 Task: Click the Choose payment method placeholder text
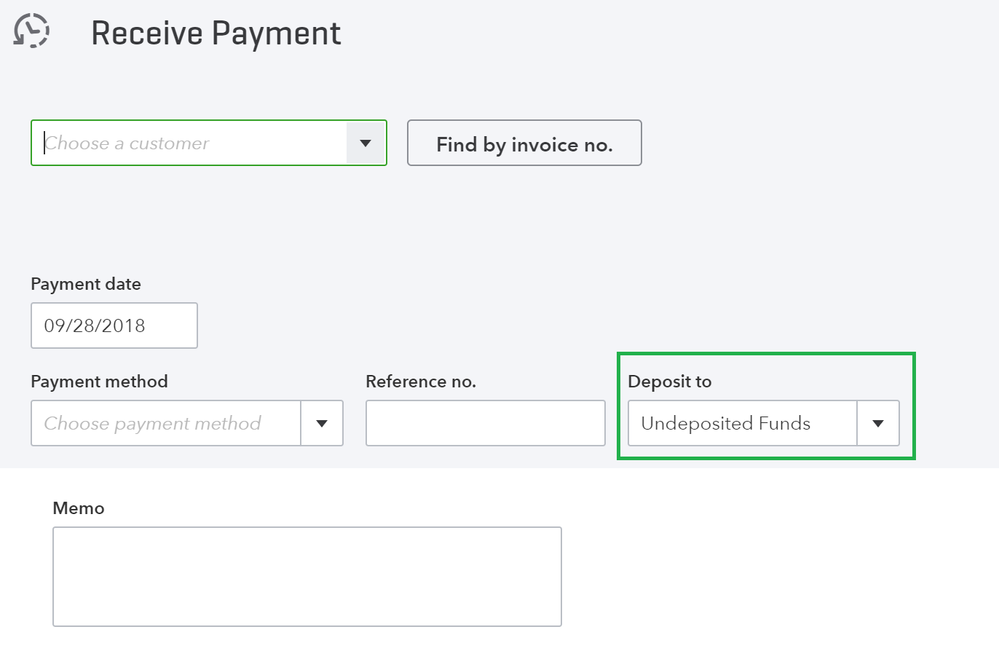[x=152, y=423]
